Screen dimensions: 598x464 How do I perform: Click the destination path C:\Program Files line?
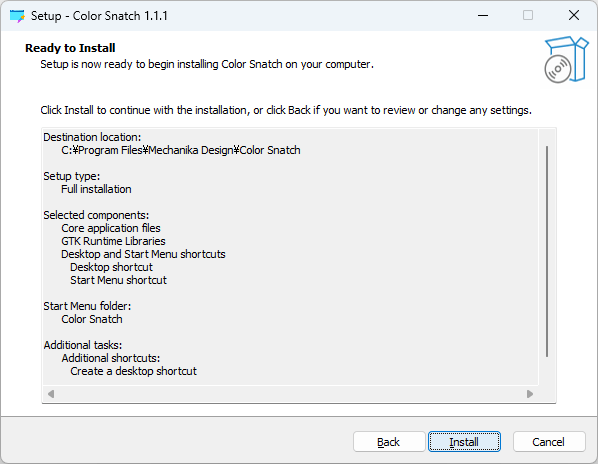[181, 150]
